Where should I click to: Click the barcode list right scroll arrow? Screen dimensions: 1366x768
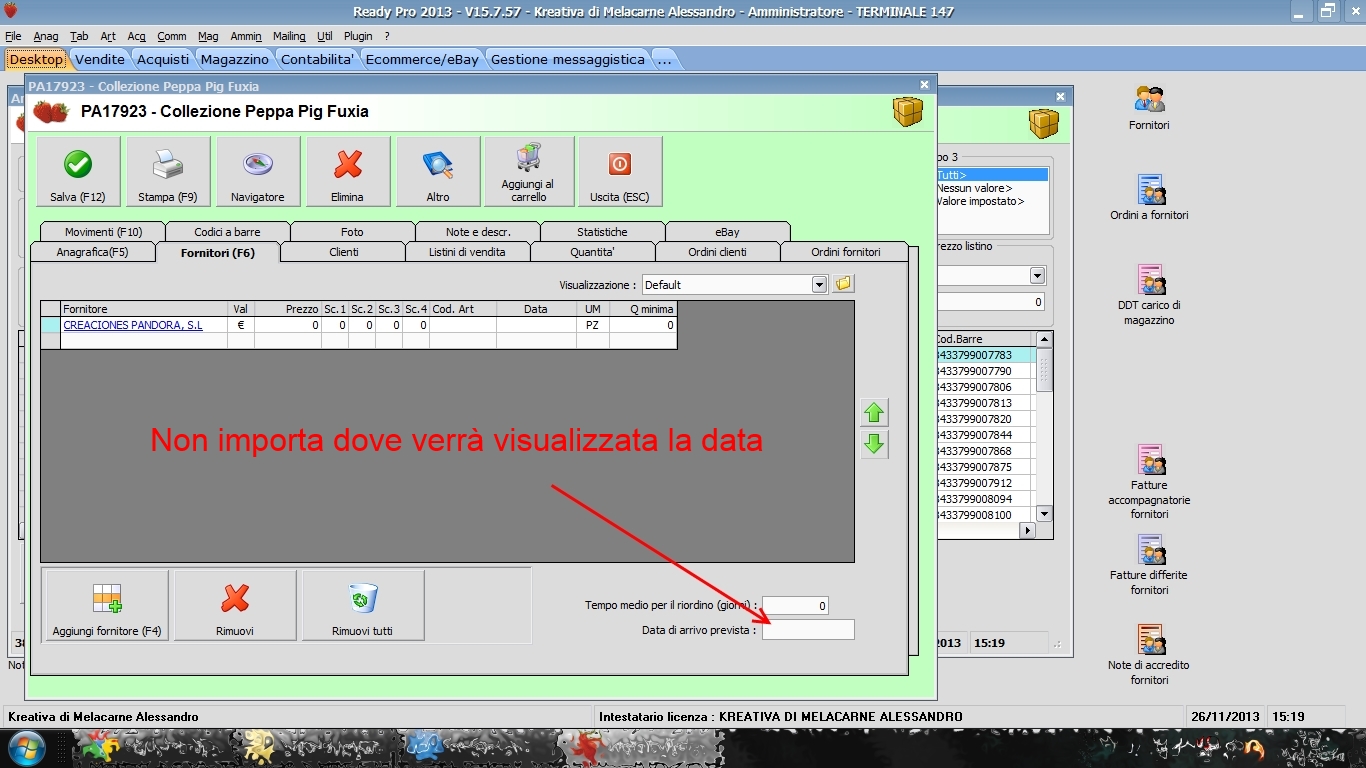(x=1027, y=531)
